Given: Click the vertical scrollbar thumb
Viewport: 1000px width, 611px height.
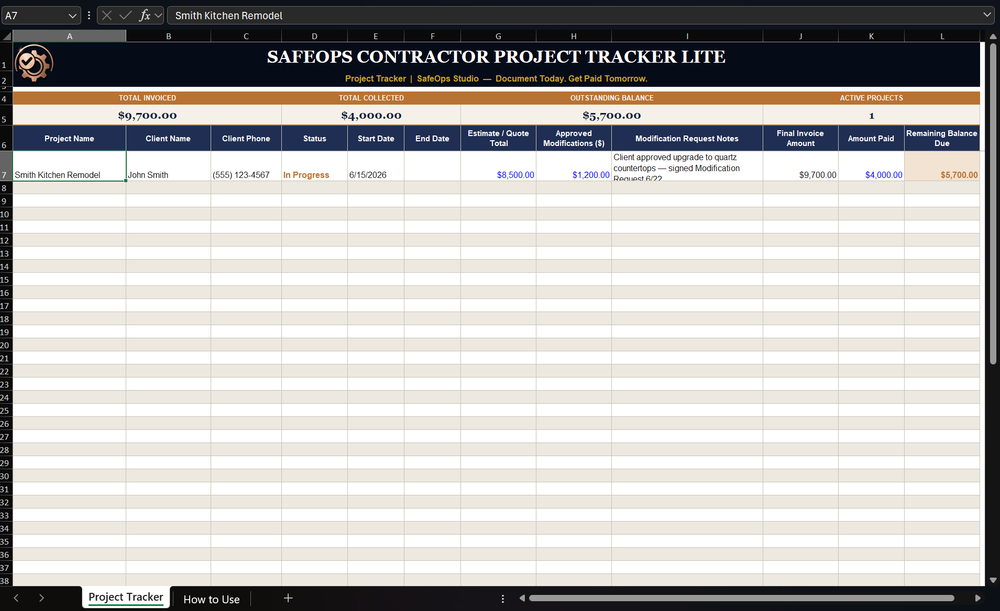Looking at the screenshot, I should 992,203.
